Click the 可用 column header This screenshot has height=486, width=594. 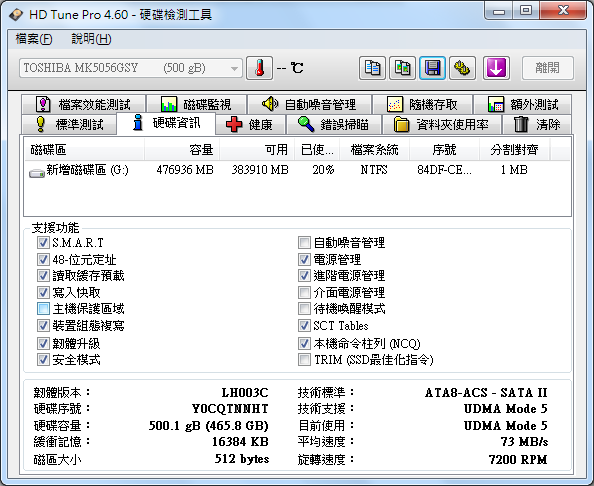pyautogui.click(x=257, y=150)
